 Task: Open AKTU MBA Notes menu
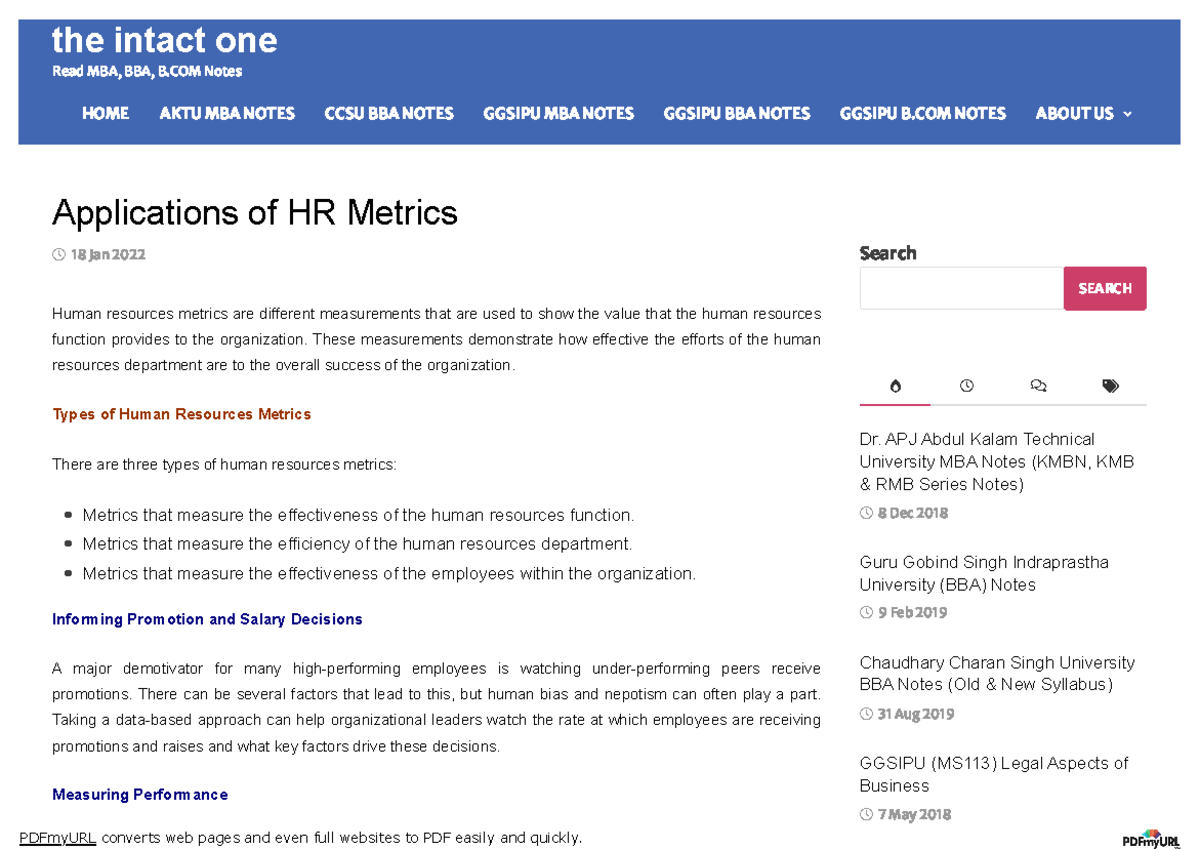pyautogui.click(x=227, y=114)
